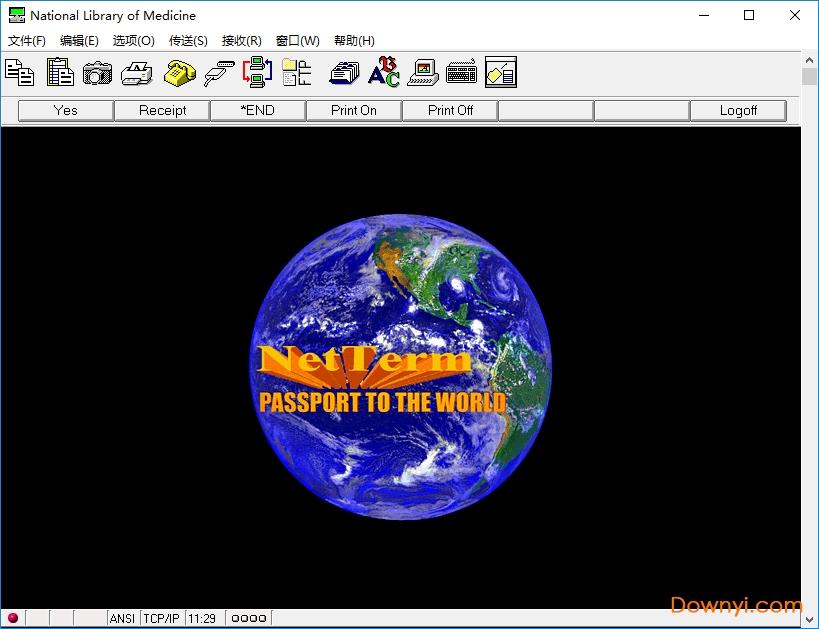Open the 文件(F) menu
The width and height of the screenshot is (819, 629).
tap(27, 41)
